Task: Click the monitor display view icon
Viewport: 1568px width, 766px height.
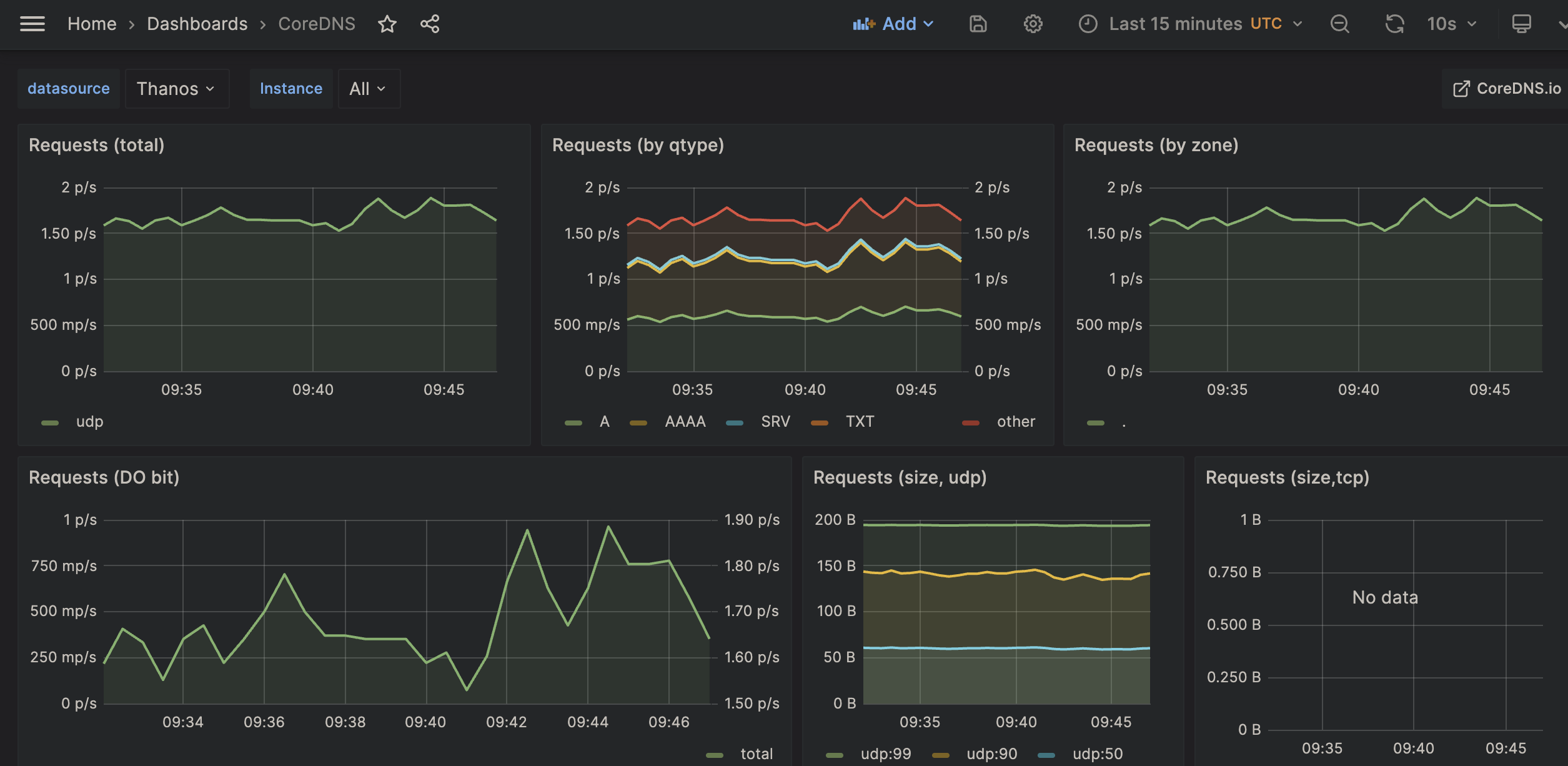Action: click(1521, 24)
